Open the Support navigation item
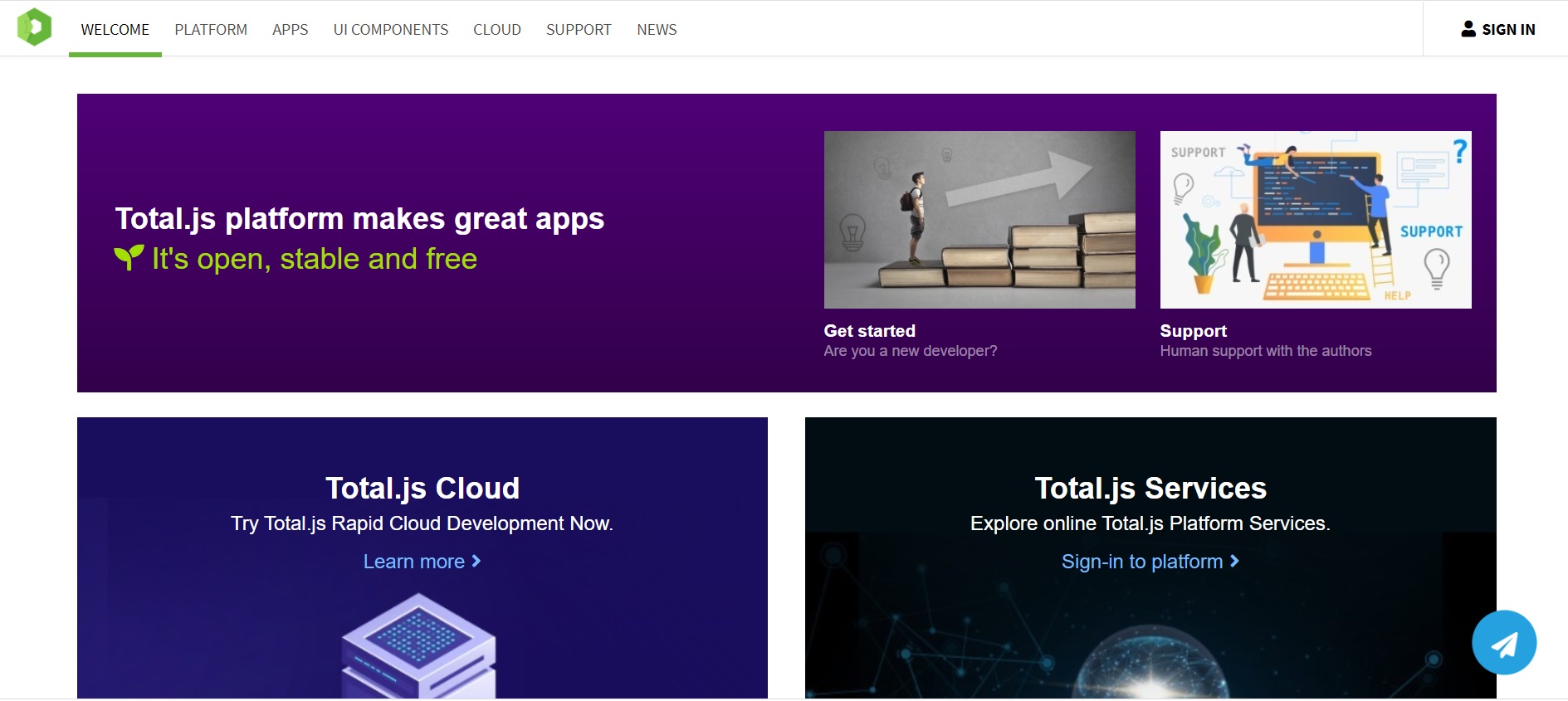1568x701 pixels. pos(579,30)
